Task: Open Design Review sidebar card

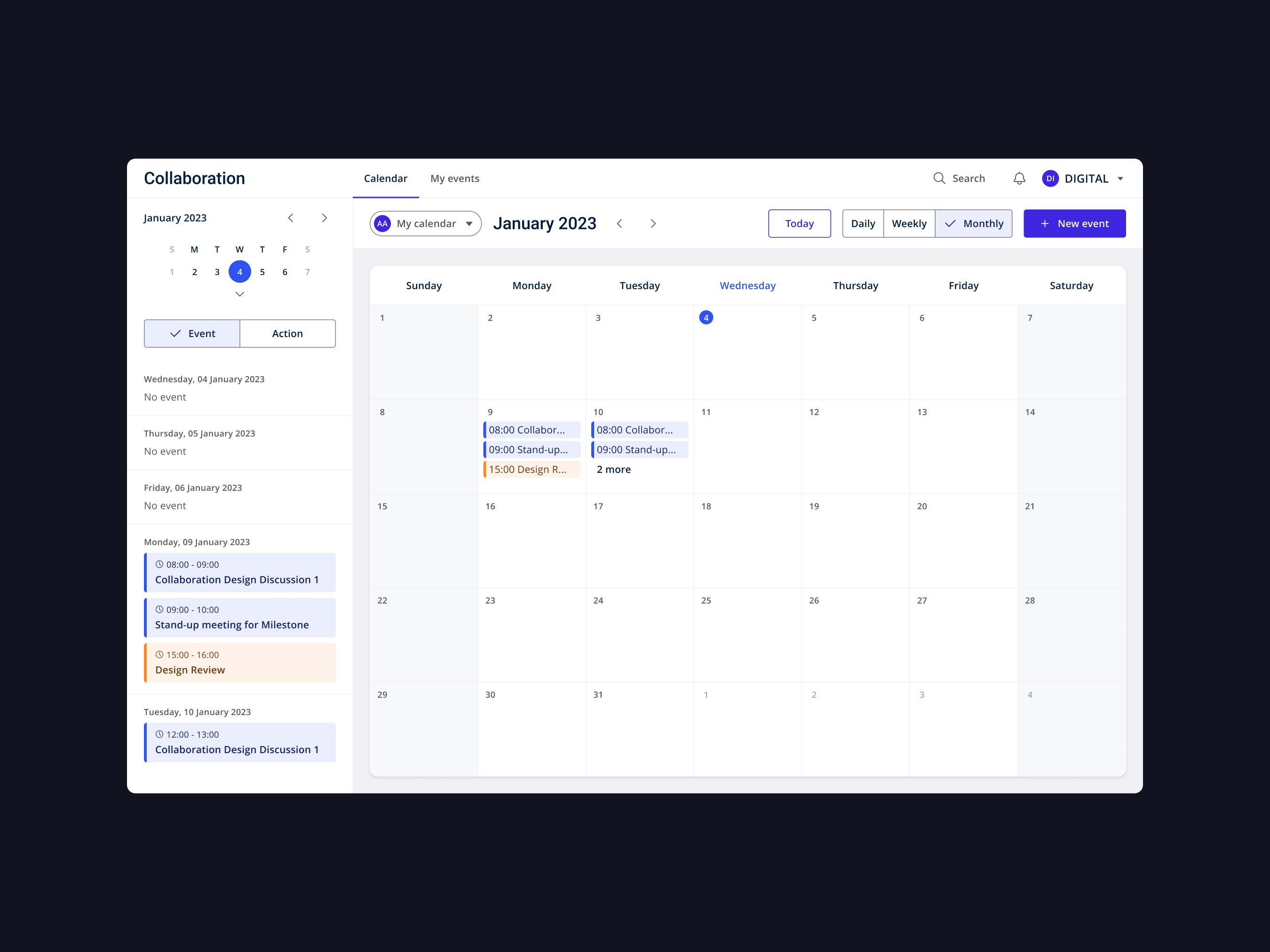Action: [x=240, y=663]
